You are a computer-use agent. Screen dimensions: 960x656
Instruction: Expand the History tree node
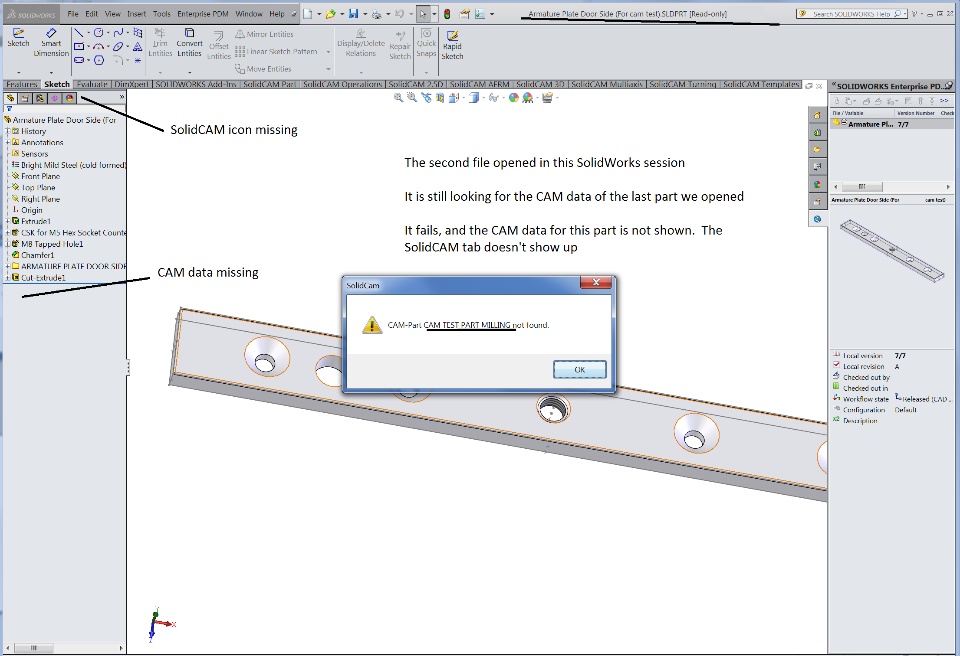tap(7, 131)
